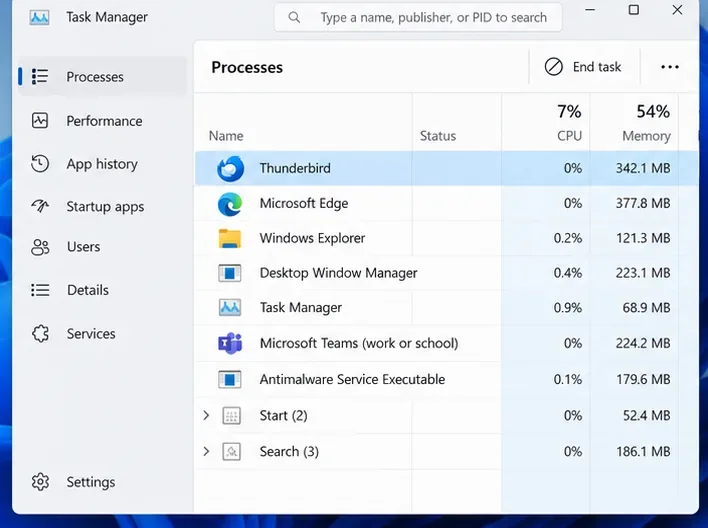Open the three-dots more options menu
Viewport: 708px width, 528px height.
[x=670, y=67]
